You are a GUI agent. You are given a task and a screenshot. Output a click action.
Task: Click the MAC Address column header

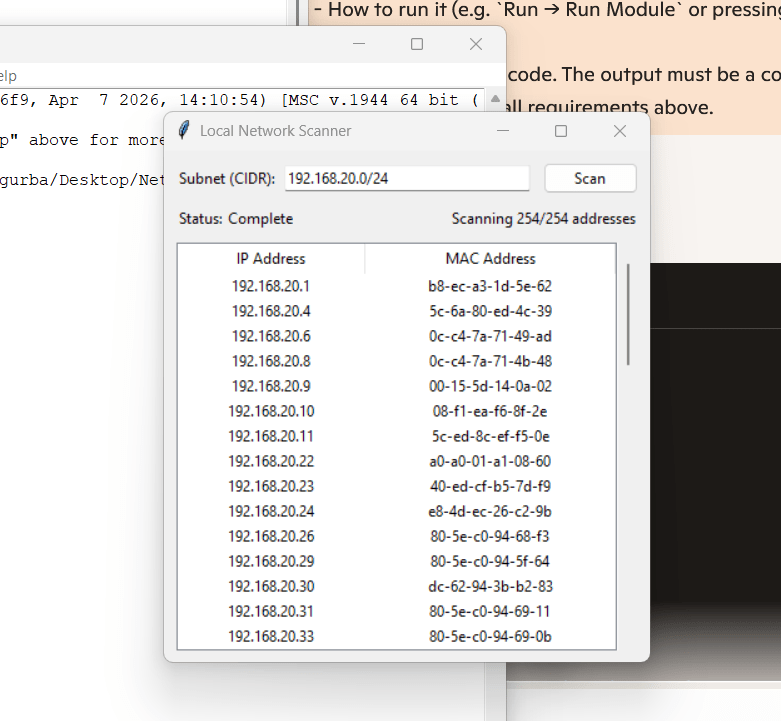490,258
